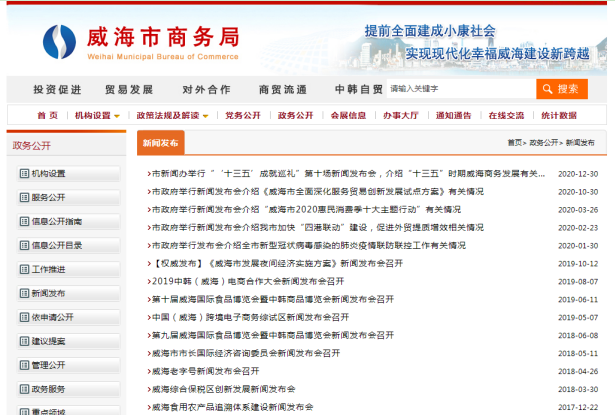Click the search keyword input field
The height and width of the screenshot is (415, 615).
tap(453, 89)
